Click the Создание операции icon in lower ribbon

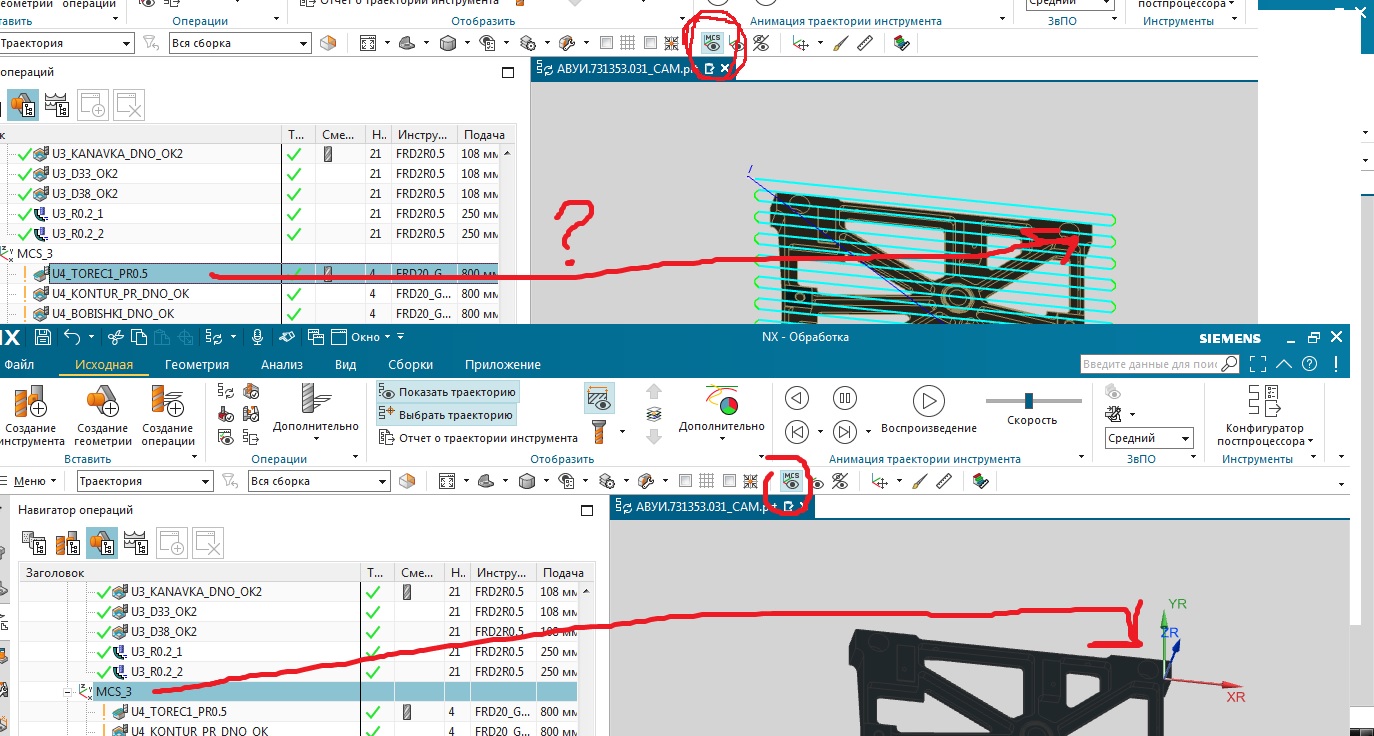point(168,402)
